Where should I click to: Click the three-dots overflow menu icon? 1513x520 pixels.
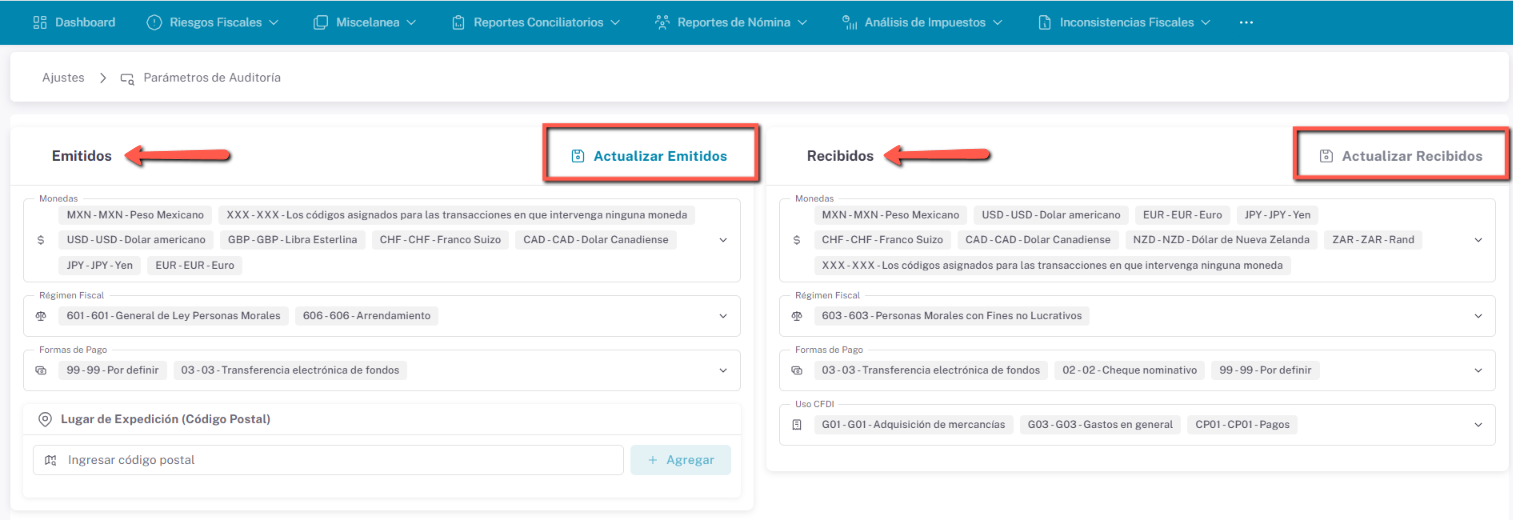(x=1246, y=22)
